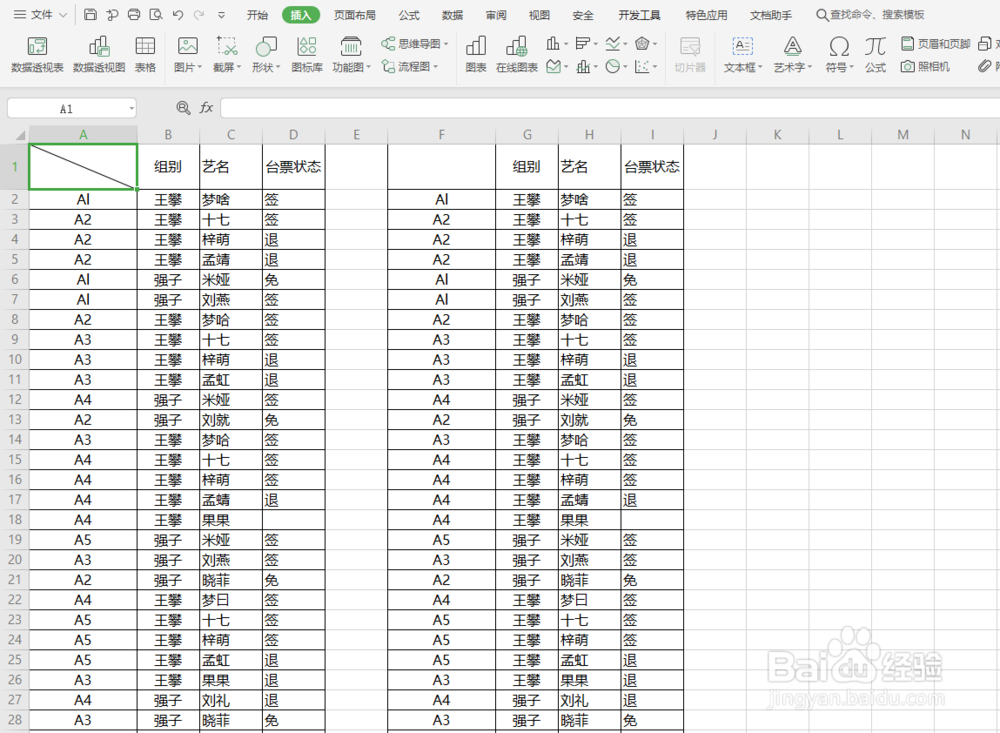Viewport: 1000px width, 733px height.
Task: Open the 截屏 screenshot dropdown
Action: [227, 54]
